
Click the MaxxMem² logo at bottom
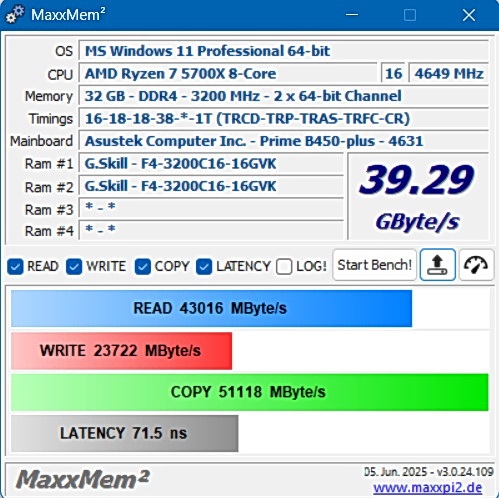coord(83,479)
